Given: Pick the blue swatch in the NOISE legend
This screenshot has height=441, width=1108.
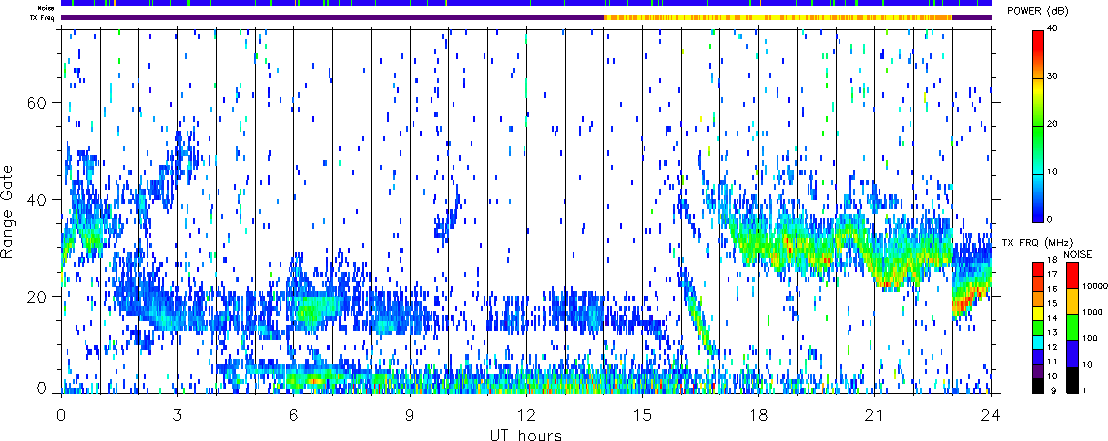Looking at the screenshot, I should 1073,353.
